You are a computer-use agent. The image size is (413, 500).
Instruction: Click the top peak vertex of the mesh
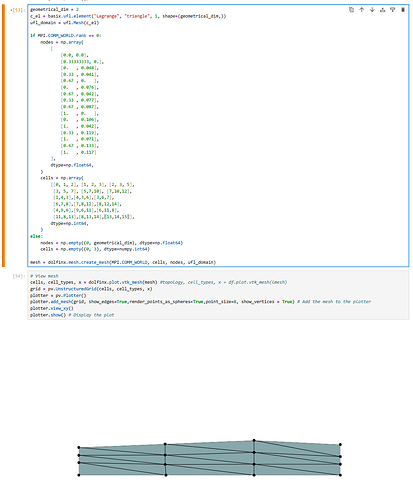(254, 441)
